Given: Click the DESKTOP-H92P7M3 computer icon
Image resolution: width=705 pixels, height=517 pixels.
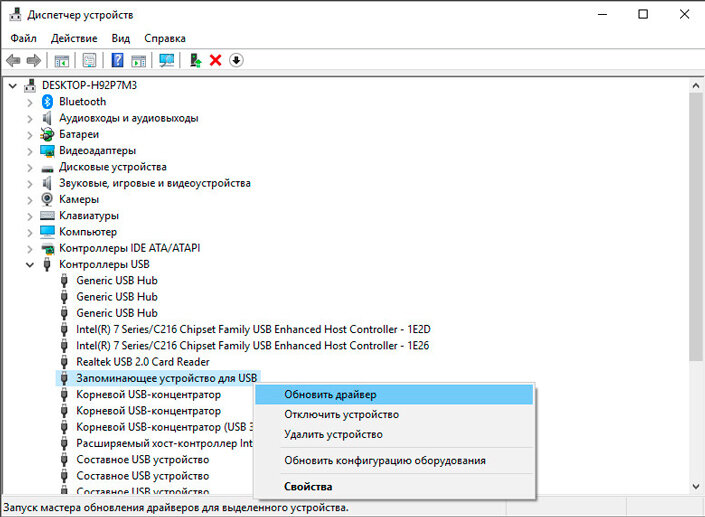Looking at the screenshot, I should pyautogui.click(x=30, y=85).
